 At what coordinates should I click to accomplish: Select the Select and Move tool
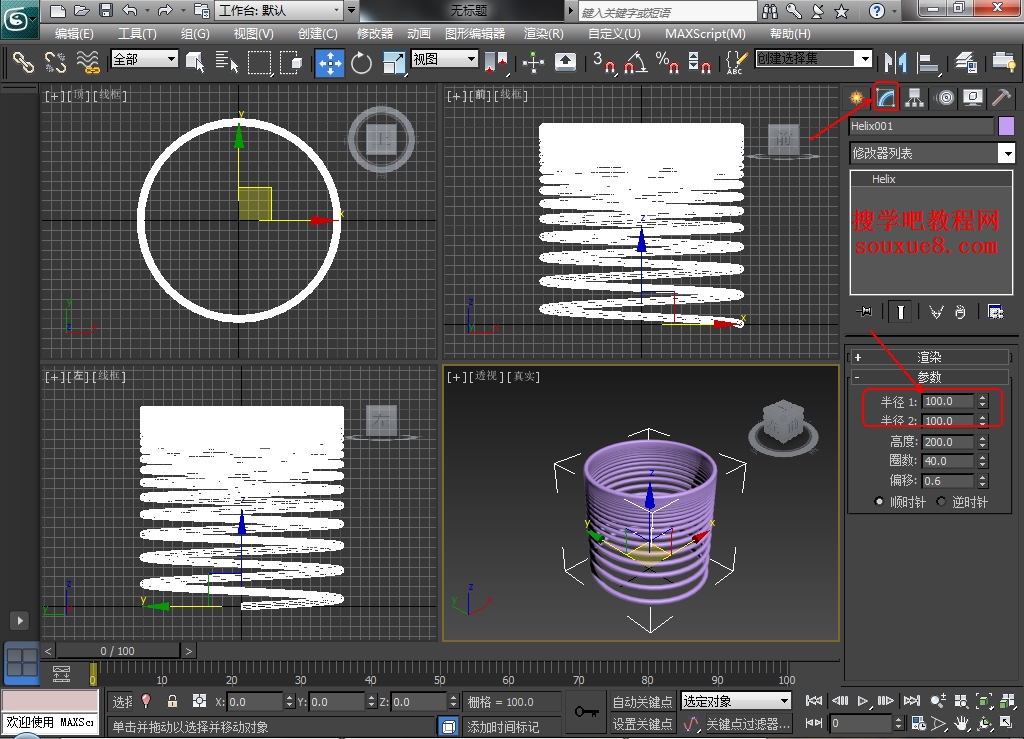(330, 62)
